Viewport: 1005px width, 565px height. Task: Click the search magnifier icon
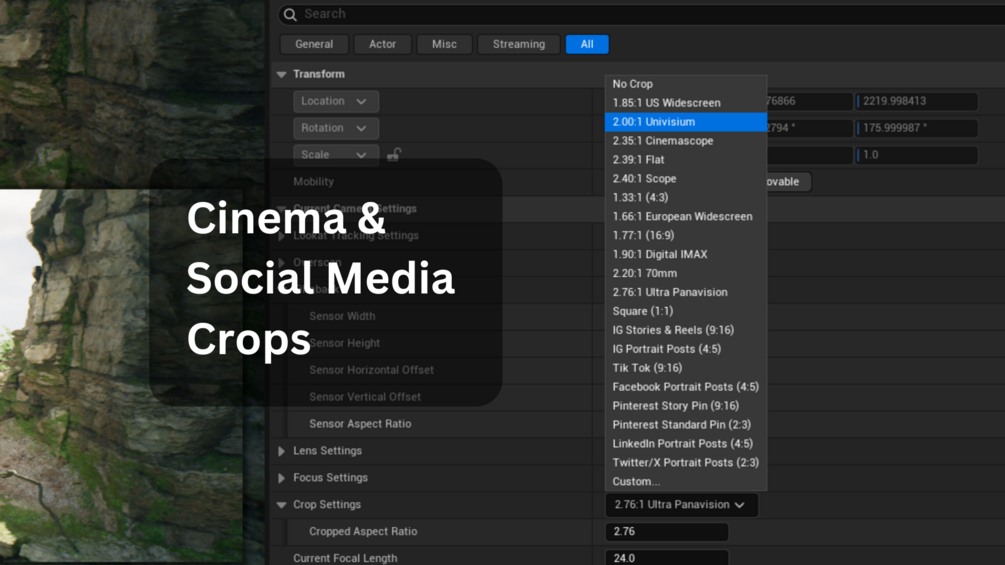coord(290,14)
